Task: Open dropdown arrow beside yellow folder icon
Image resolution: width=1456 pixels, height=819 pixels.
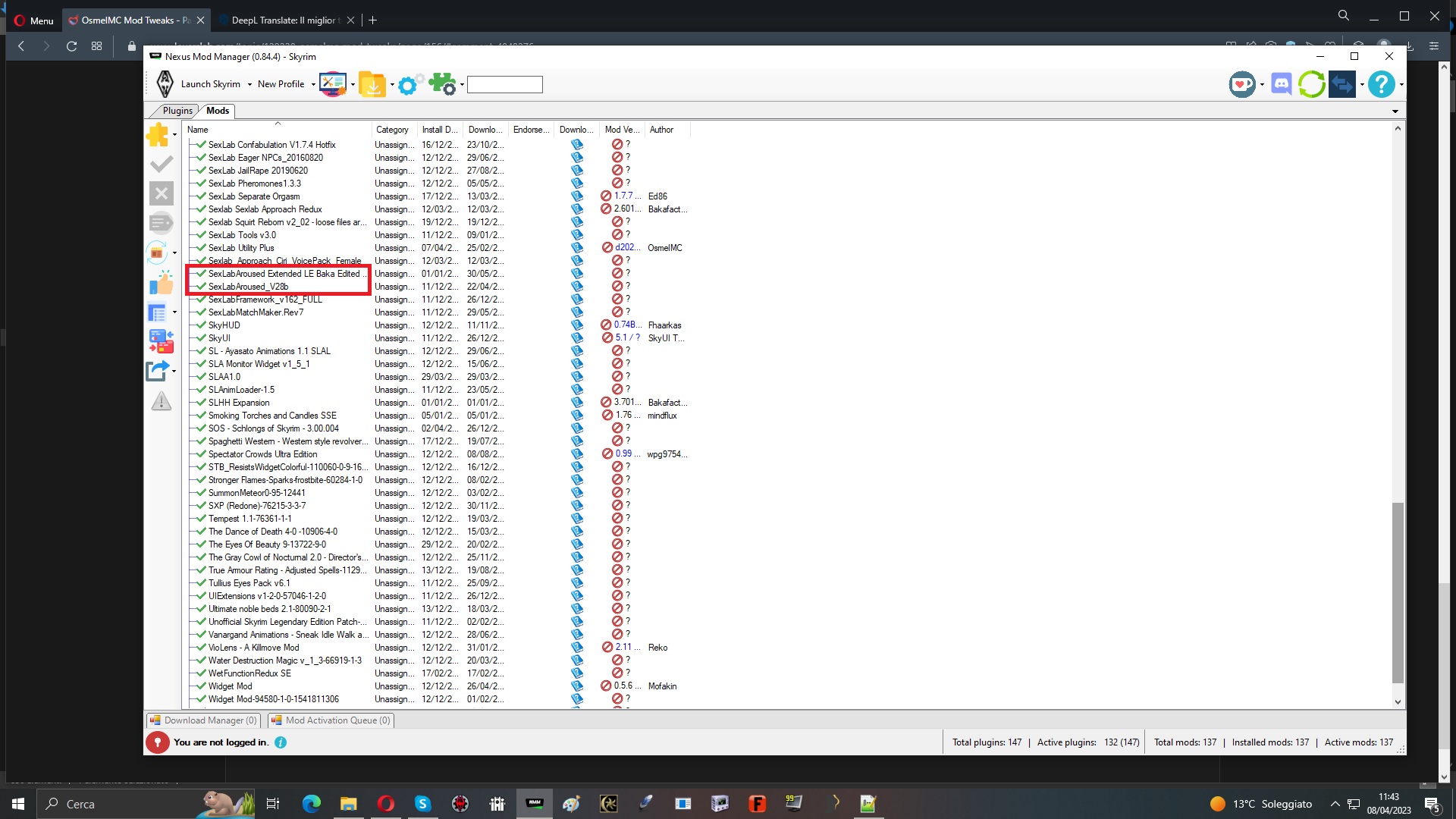Action: (x=392, y=85)
